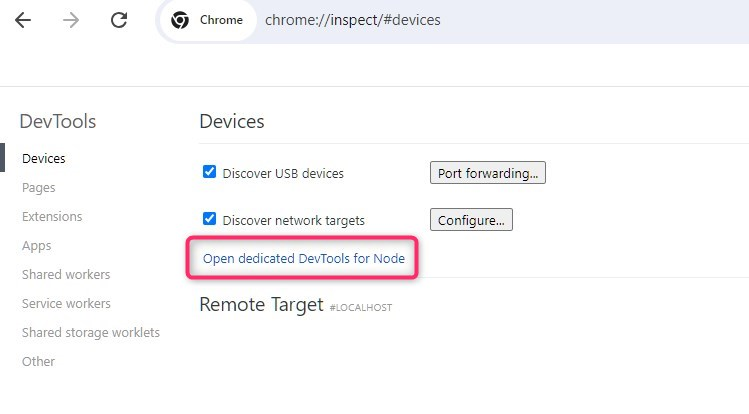This screenshot has height=414, width=749.
Task: Open the Apps sidebar item
Action: pyautogui.click(x=37, y=245)
